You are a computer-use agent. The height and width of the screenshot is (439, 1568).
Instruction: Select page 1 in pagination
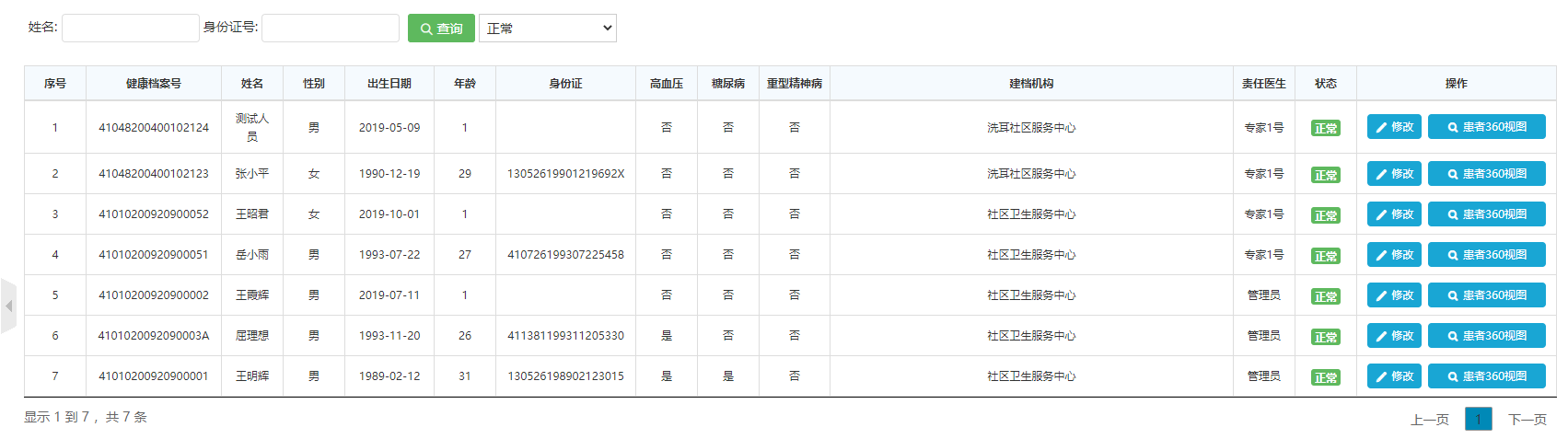coord(1478,420)
